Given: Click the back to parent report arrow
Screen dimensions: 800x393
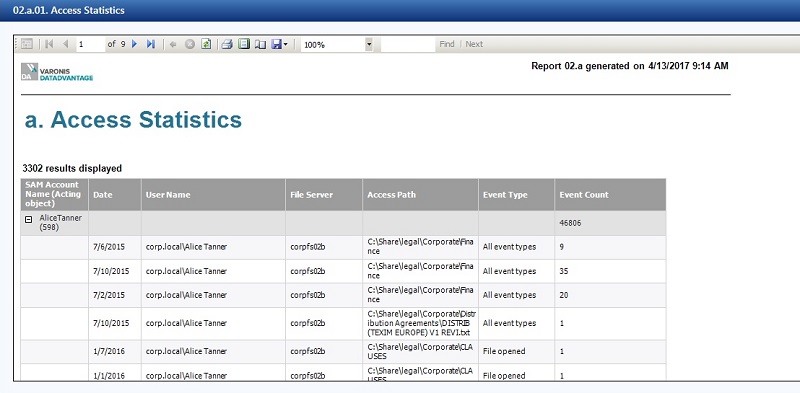Looking at the screenshot, I should [173, 44].
